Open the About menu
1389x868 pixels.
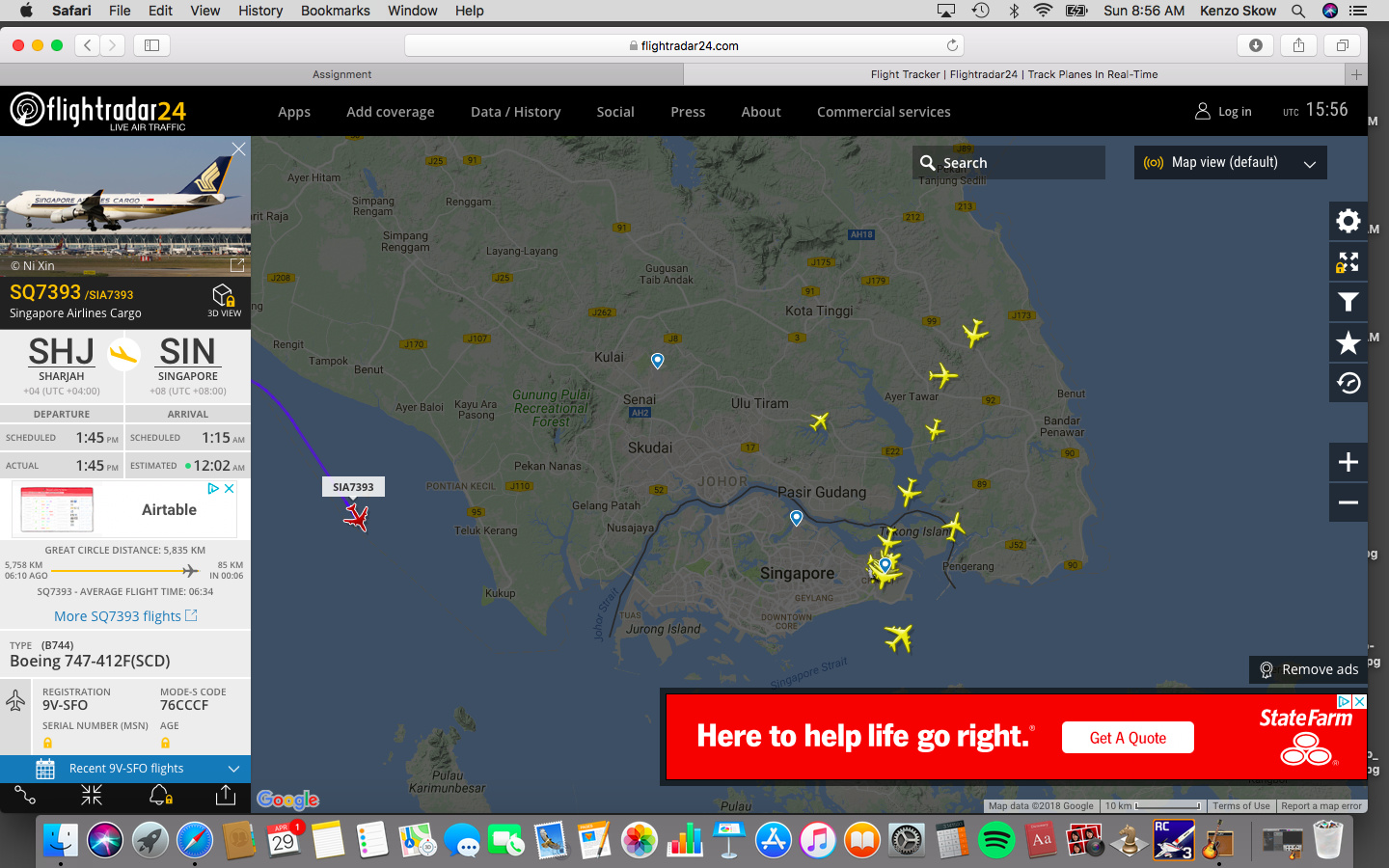tap(761, 112)
